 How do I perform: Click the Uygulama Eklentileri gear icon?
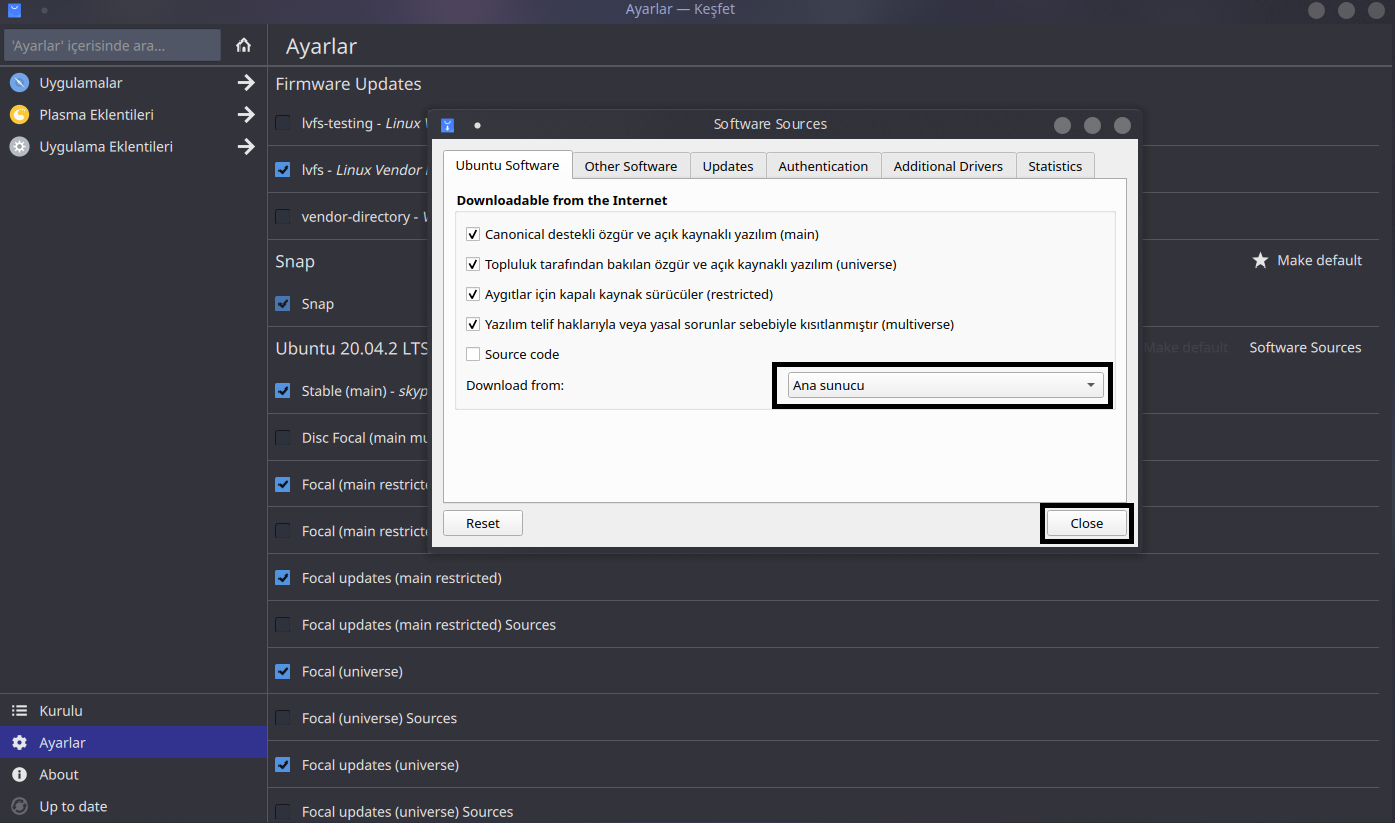pyautogui.click(x=19, y=146)
